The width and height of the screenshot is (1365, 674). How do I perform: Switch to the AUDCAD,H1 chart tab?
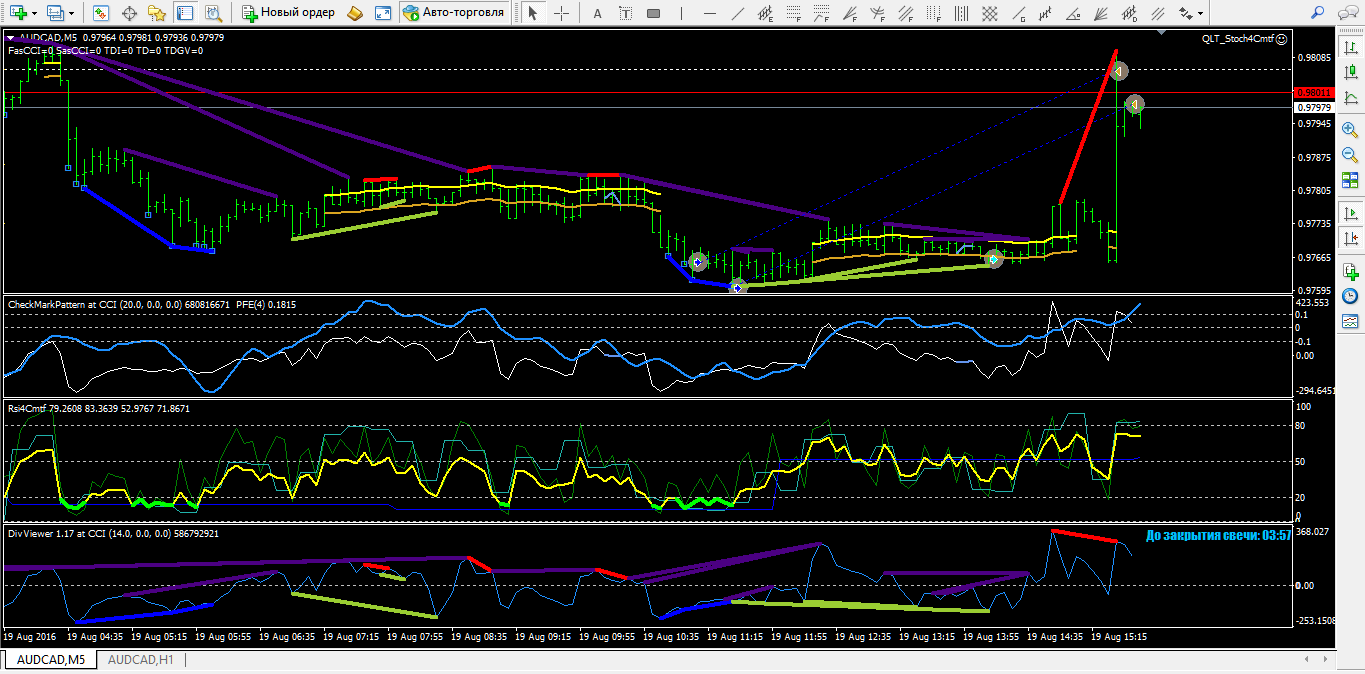[140, 660]
